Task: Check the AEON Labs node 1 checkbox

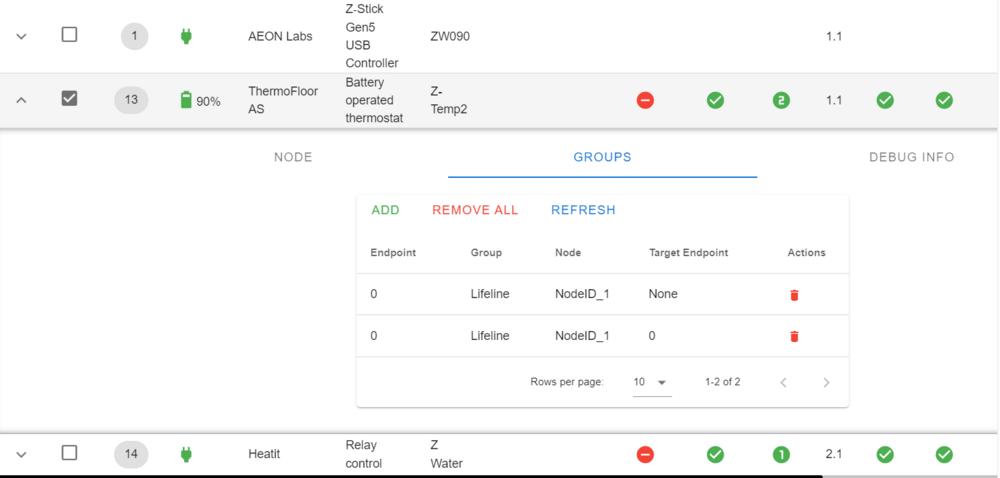Action: (69, 35)
